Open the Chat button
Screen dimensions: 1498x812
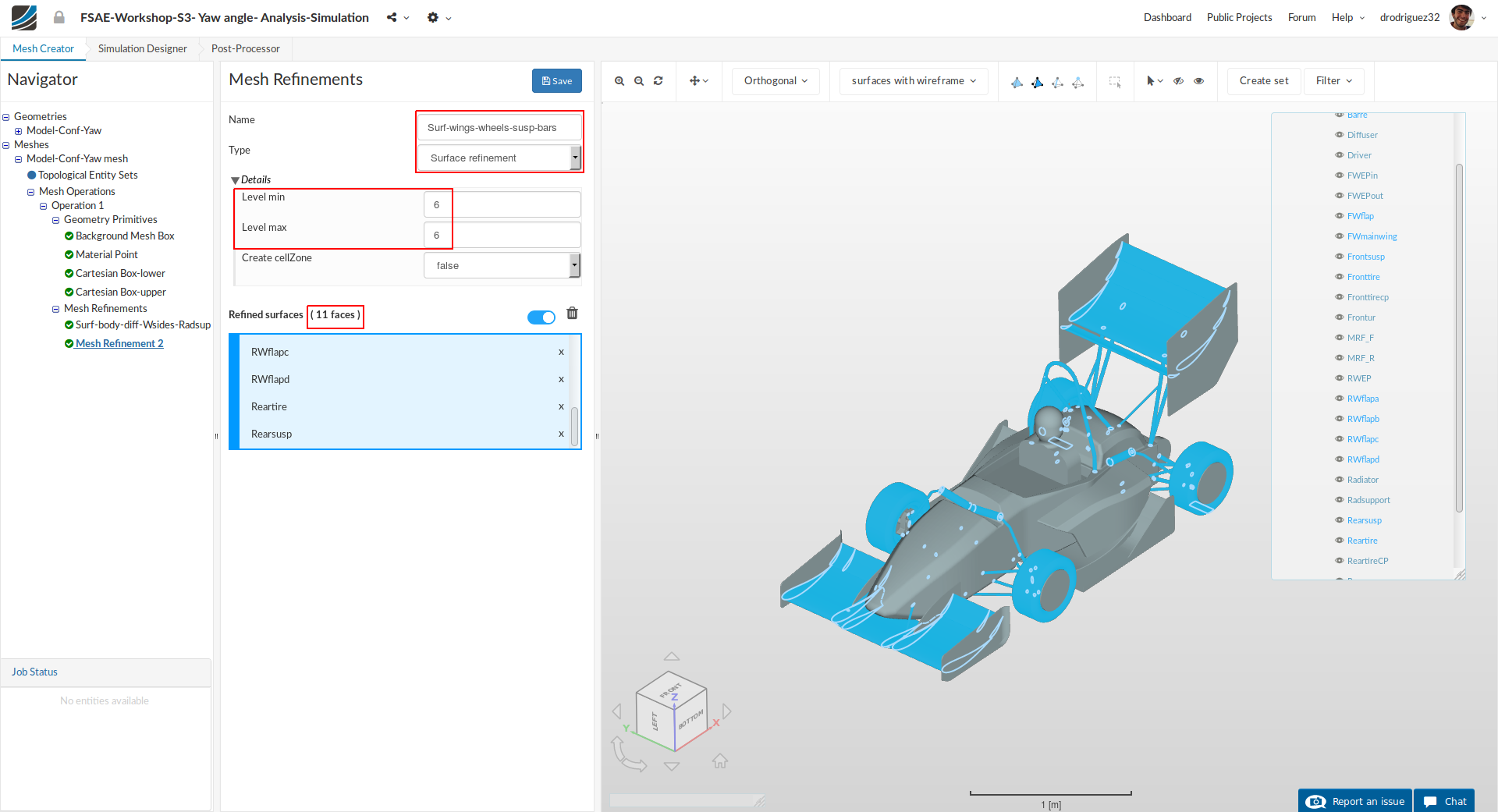(x=1444, y=801)
